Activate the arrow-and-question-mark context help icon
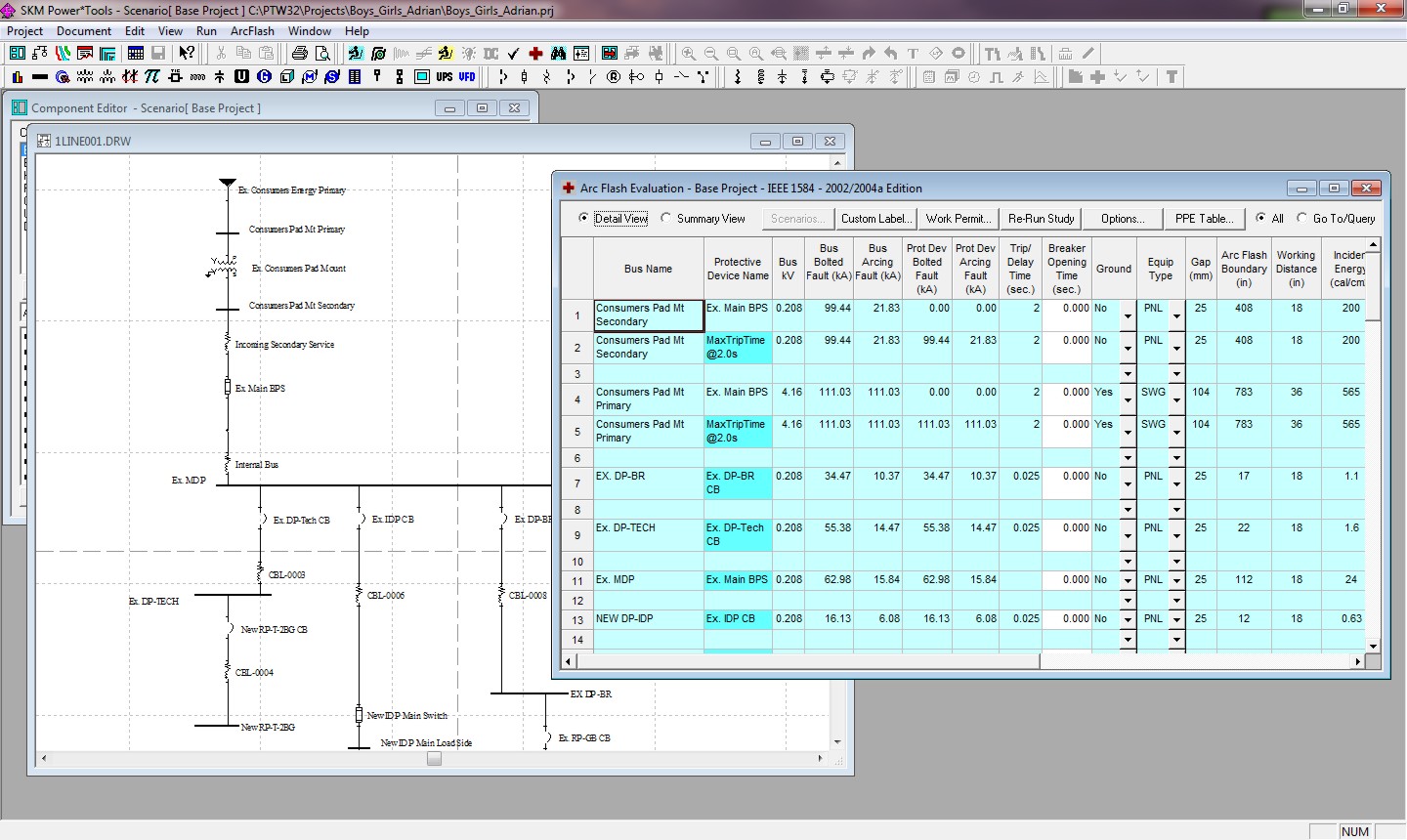The width and height of the screenshot is (1407, 840). [187, 54]
